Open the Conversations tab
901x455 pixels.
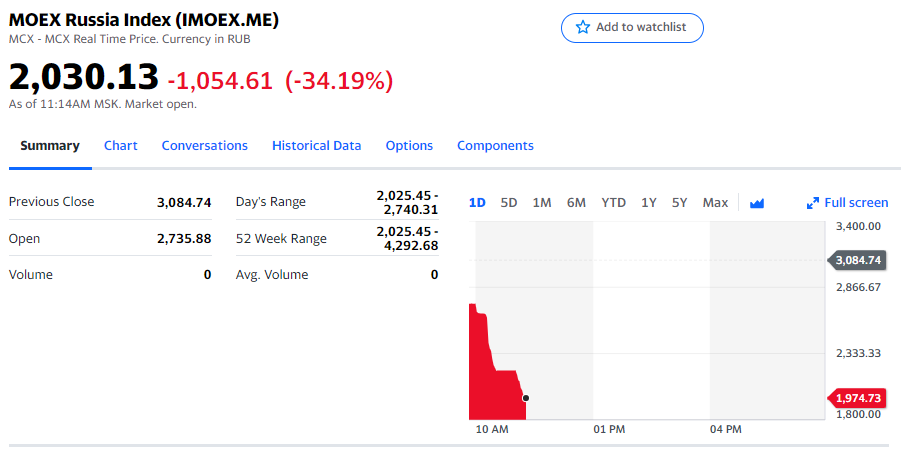click(205, 146)
